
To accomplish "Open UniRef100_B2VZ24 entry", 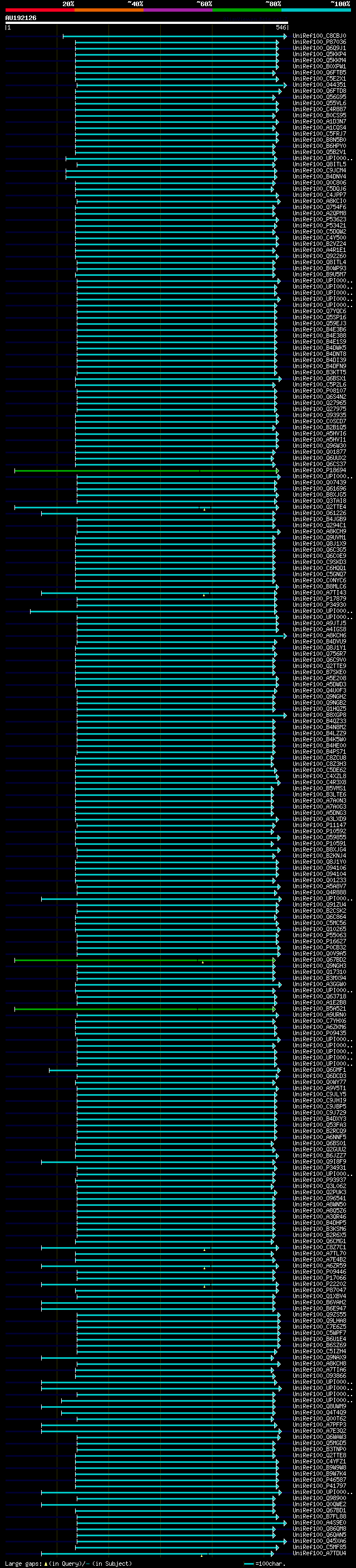I will (x=319, y=244).
